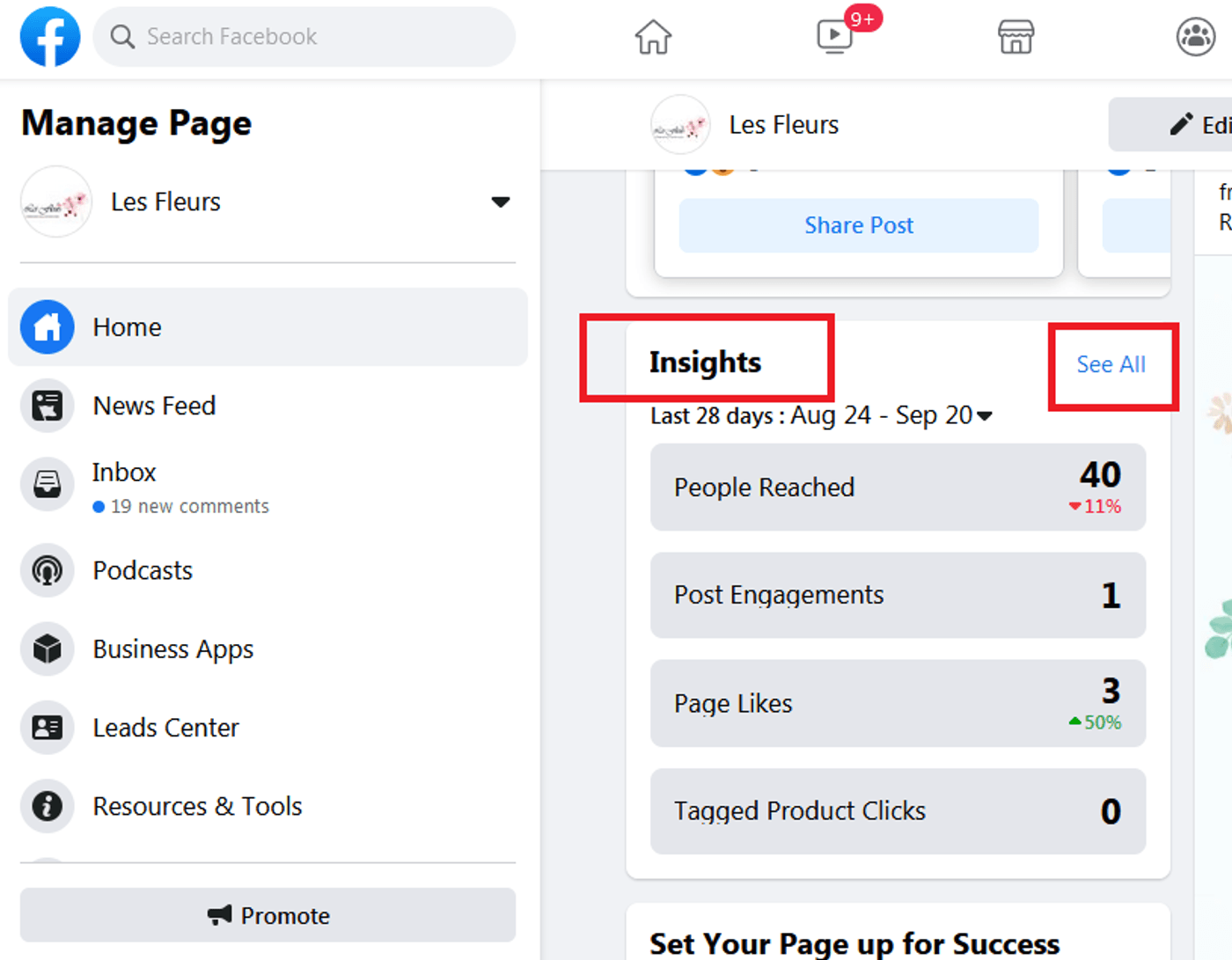Click the Promote button
Screen dimensions: 1232x960
click(x=268, y=915)
